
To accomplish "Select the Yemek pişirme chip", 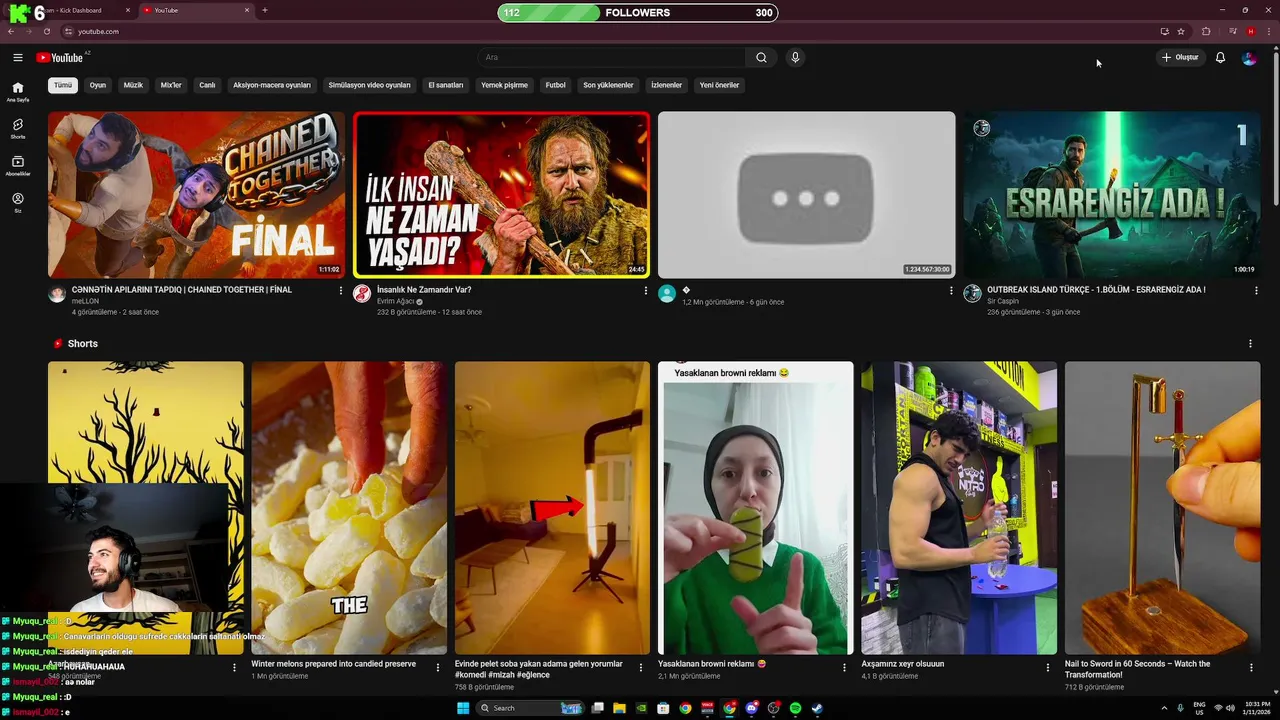I will click(x=504, y=85).
